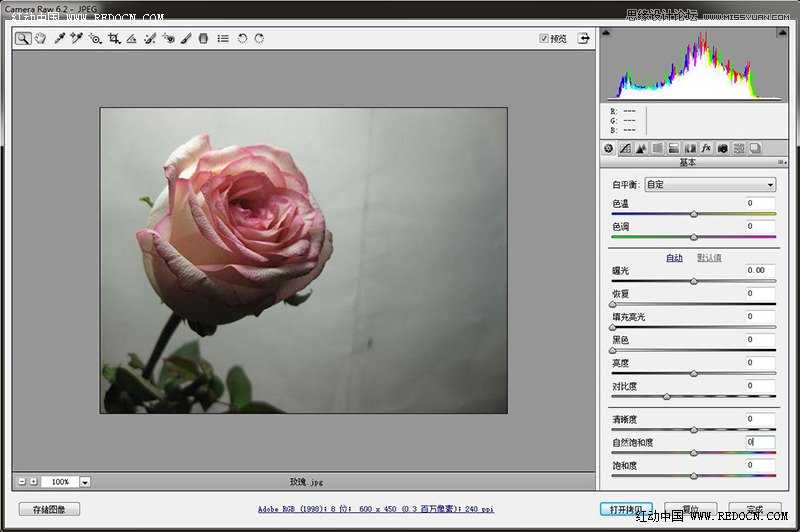Click the 色温 temperature slider handle

(x=694, y=214)
